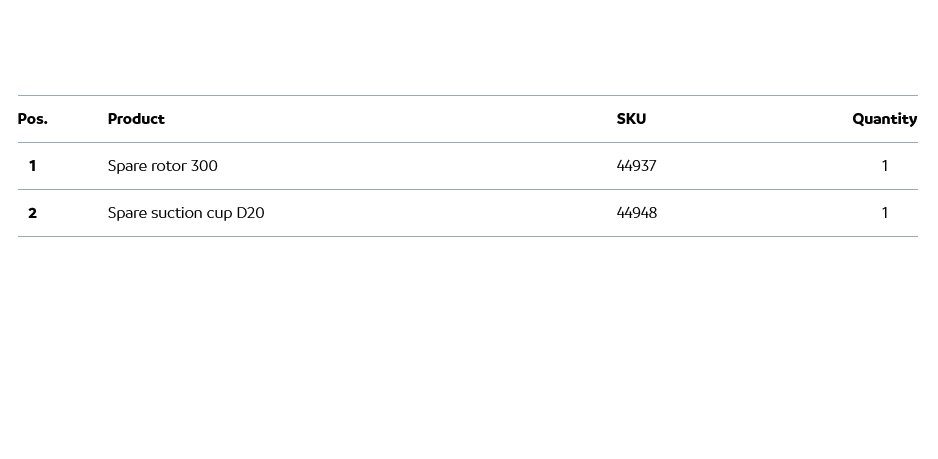This screenshot has height=459, width=938.
Task: Select position number 1 cell
Action: (x=32, y=166)
